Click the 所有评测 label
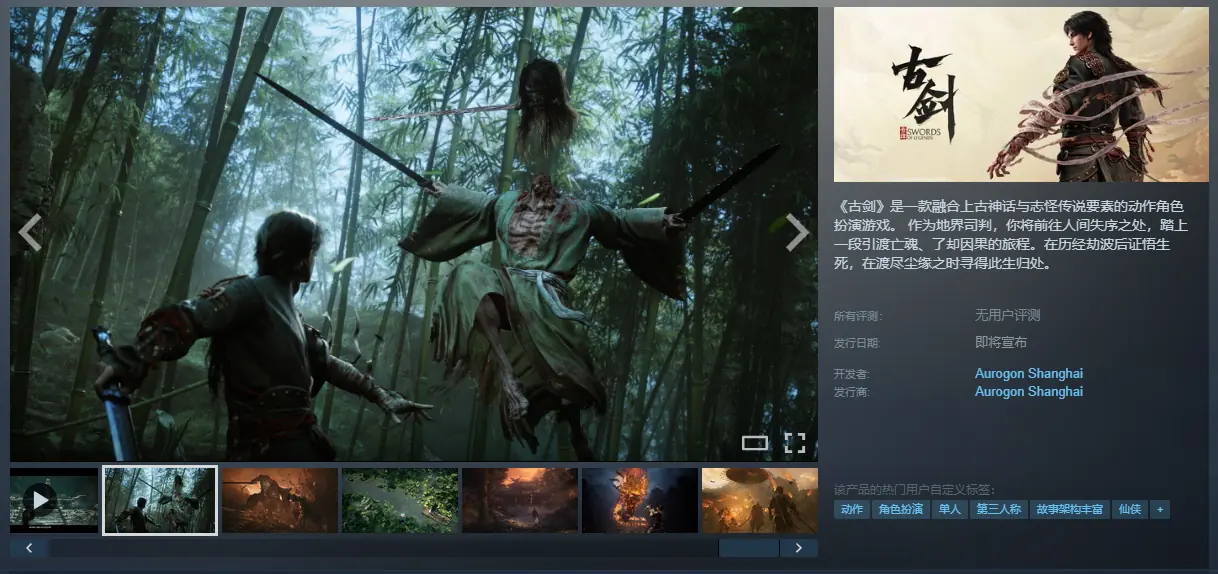Screen dimensions: 1218x574 [x=858, y=316]
